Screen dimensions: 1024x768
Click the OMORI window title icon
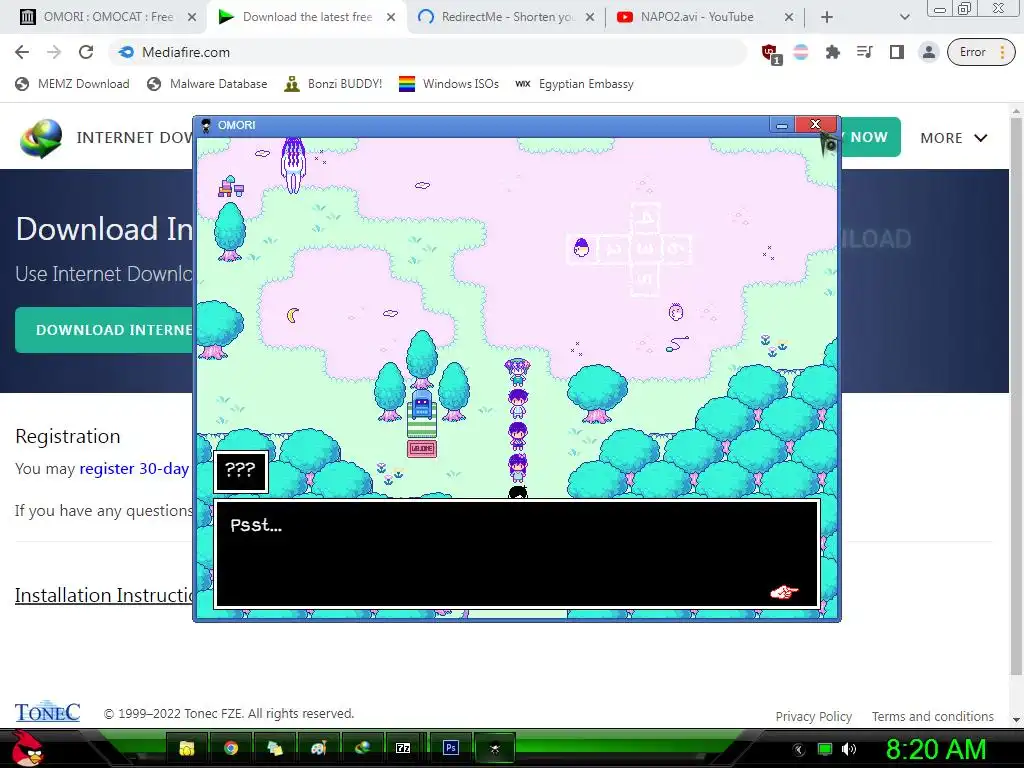click(x=206, y=125)
